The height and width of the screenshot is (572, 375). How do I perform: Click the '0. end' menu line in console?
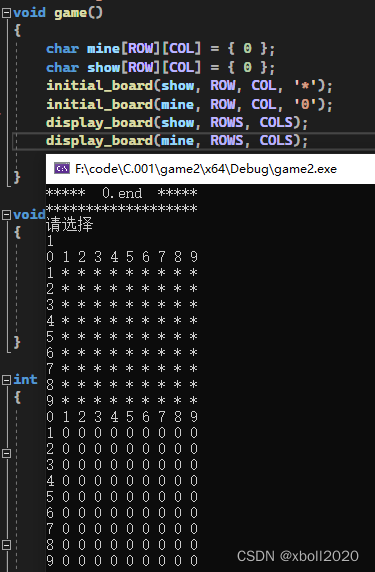click(121, 193)
